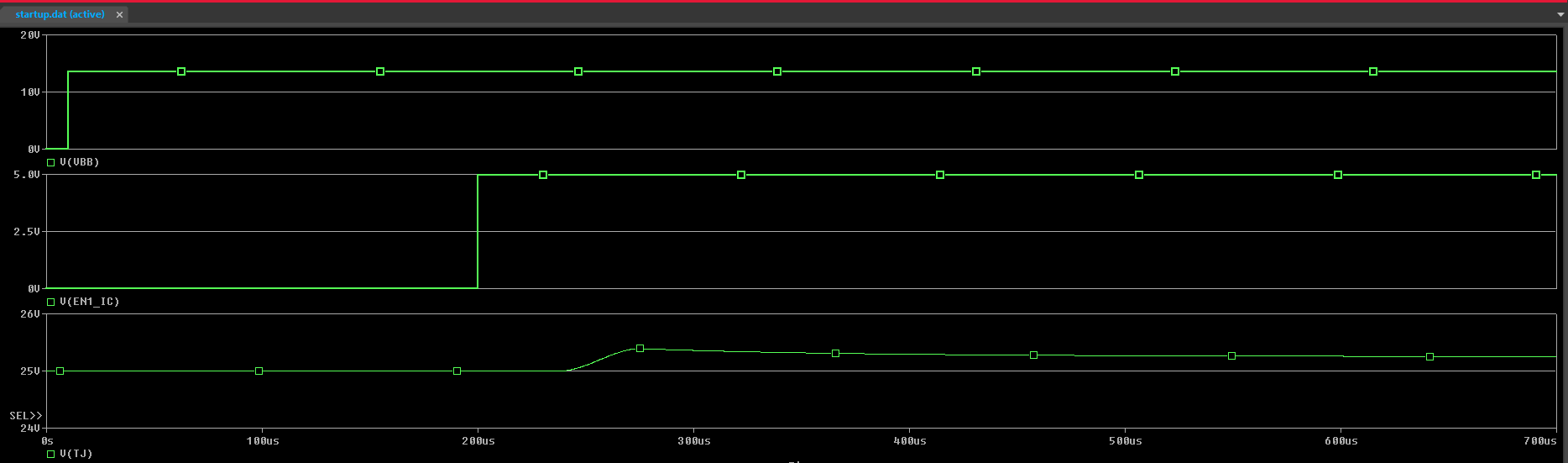This screenshot has width=1568, height=463.
Task: Click the 100us label on time axis
Action: click(263, 441)
